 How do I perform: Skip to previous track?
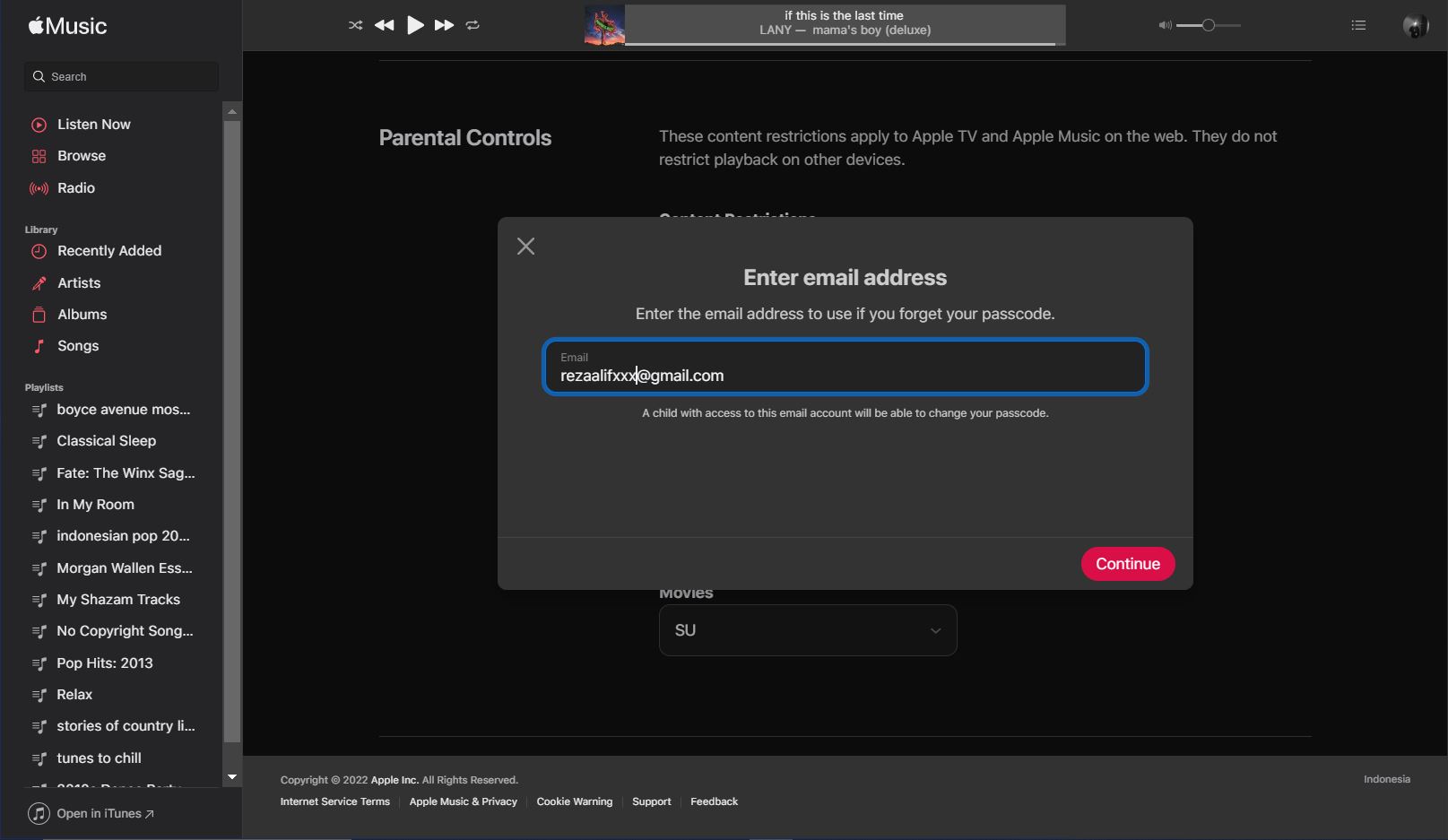384,25
